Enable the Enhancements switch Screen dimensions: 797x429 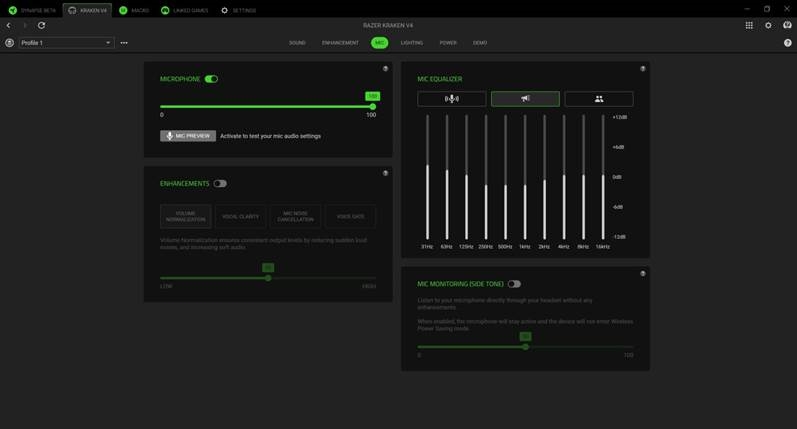coord(220,183)
